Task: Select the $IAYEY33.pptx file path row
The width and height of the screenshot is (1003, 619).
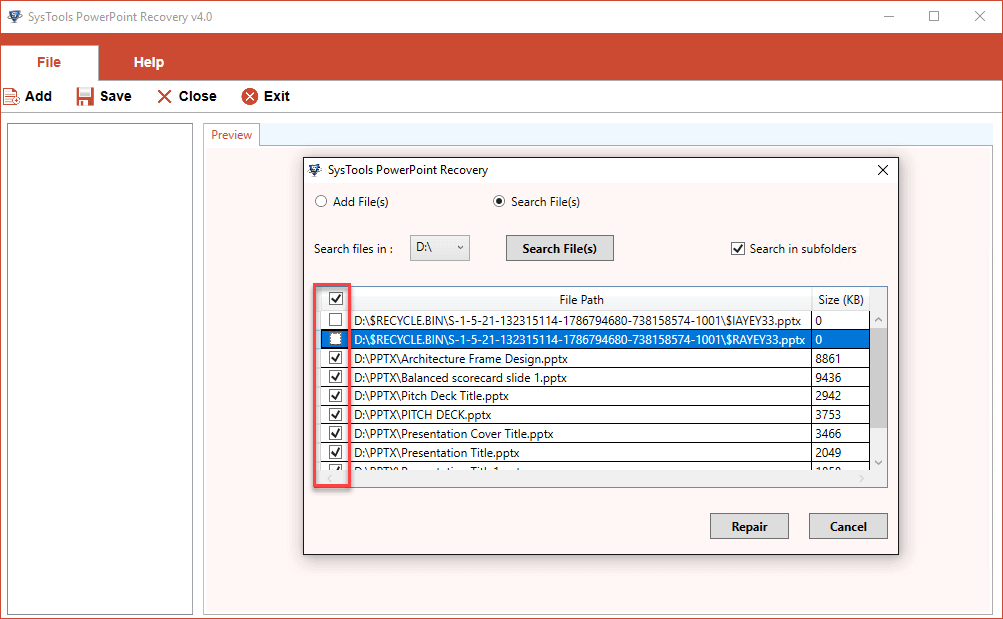Action: 581,320
